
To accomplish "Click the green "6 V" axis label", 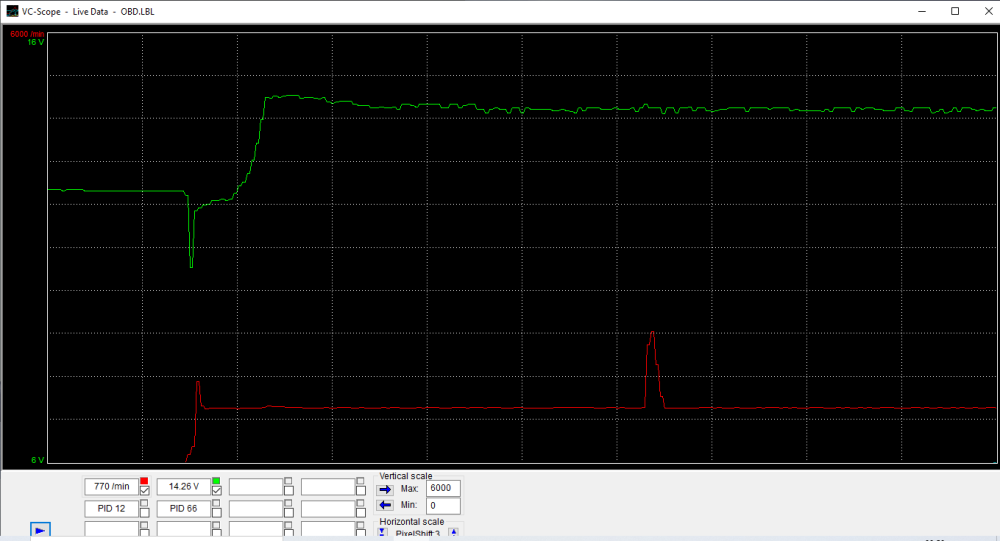I will pyautogui.click(x=38, y=460).
